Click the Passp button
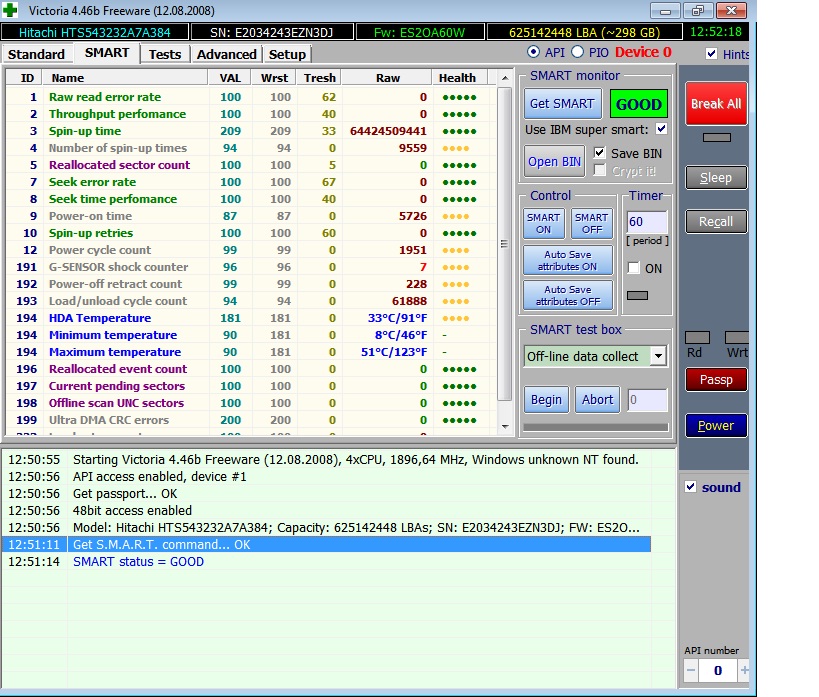819x697 pixels. point(716,379)
